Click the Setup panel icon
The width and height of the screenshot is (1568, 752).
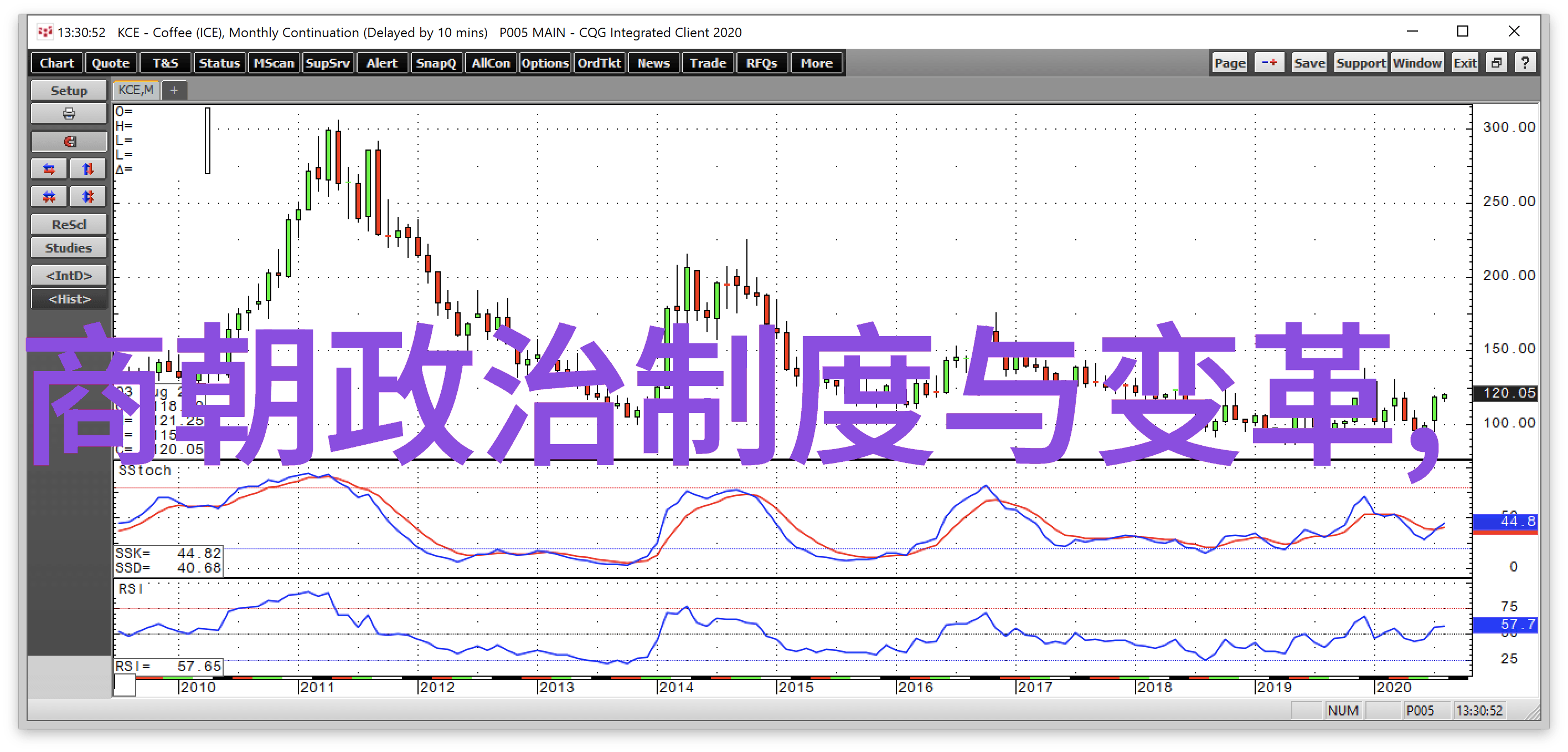coord(68,91)
